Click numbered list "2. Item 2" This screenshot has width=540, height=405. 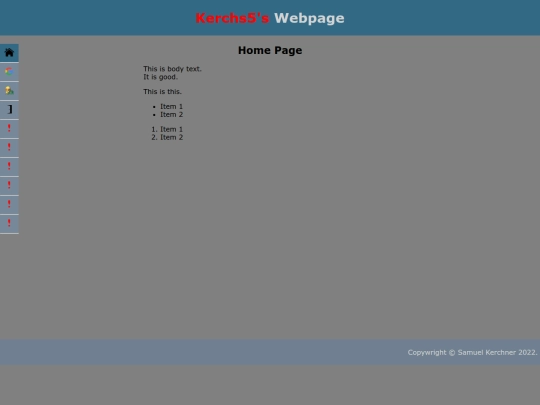[167, 137]
